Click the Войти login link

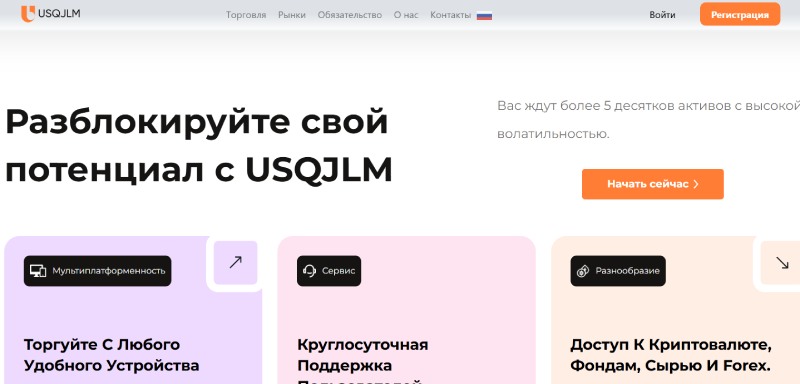tap(662, 15)
